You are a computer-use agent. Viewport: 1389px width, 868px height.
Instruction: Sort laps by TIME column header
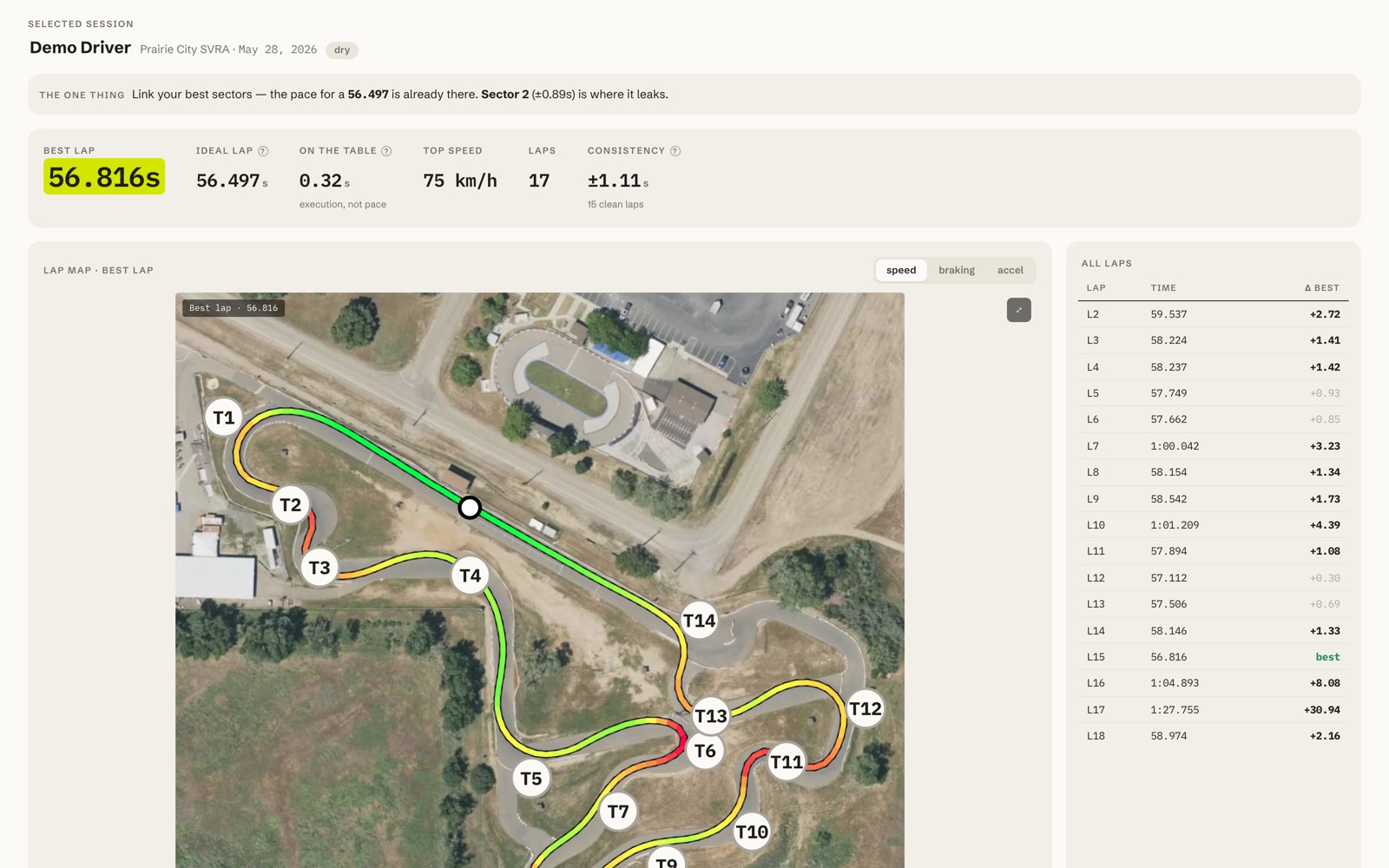1163,288
